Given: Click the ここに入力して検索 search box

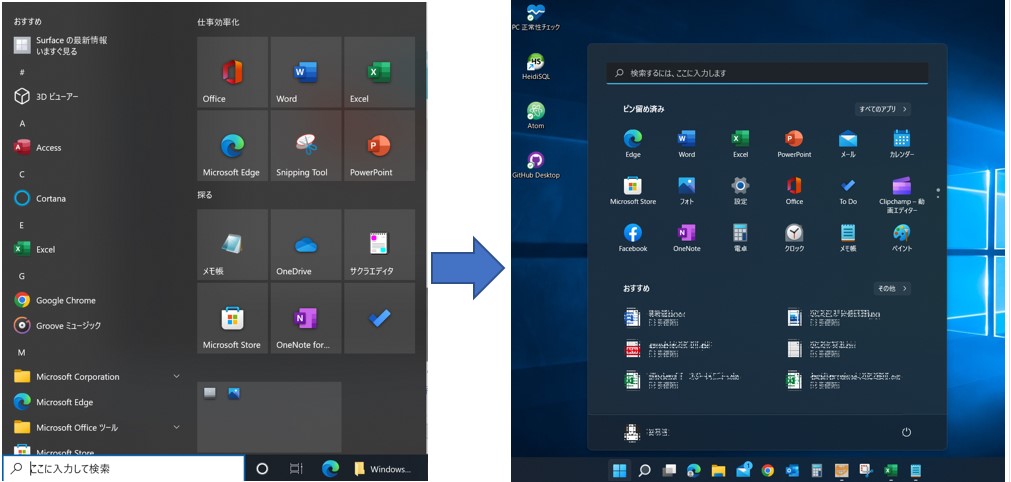Looking at the screenshot, I should point(123,468).
